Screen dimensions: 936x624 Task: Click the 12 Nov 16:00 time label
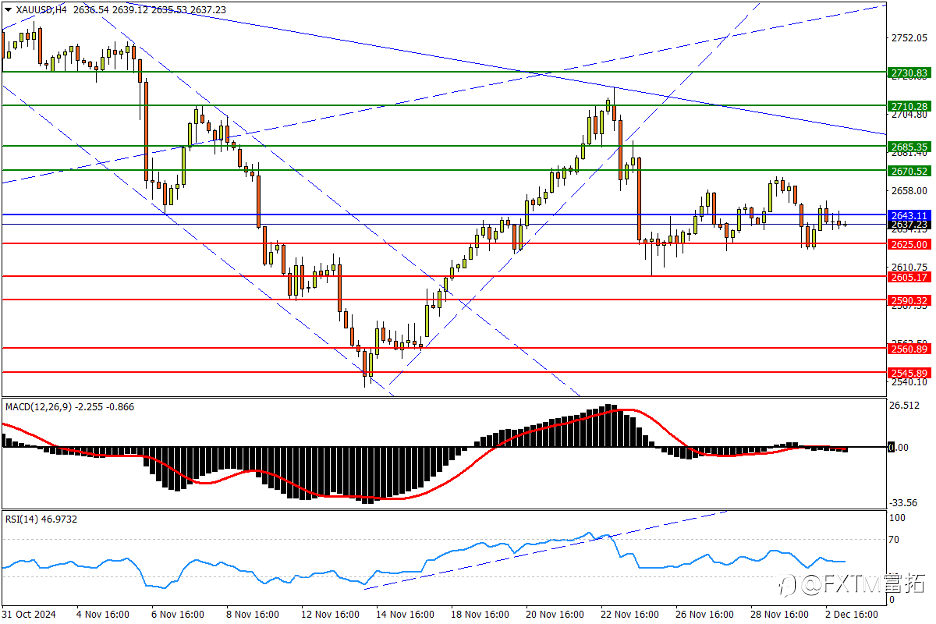[330, 614]
